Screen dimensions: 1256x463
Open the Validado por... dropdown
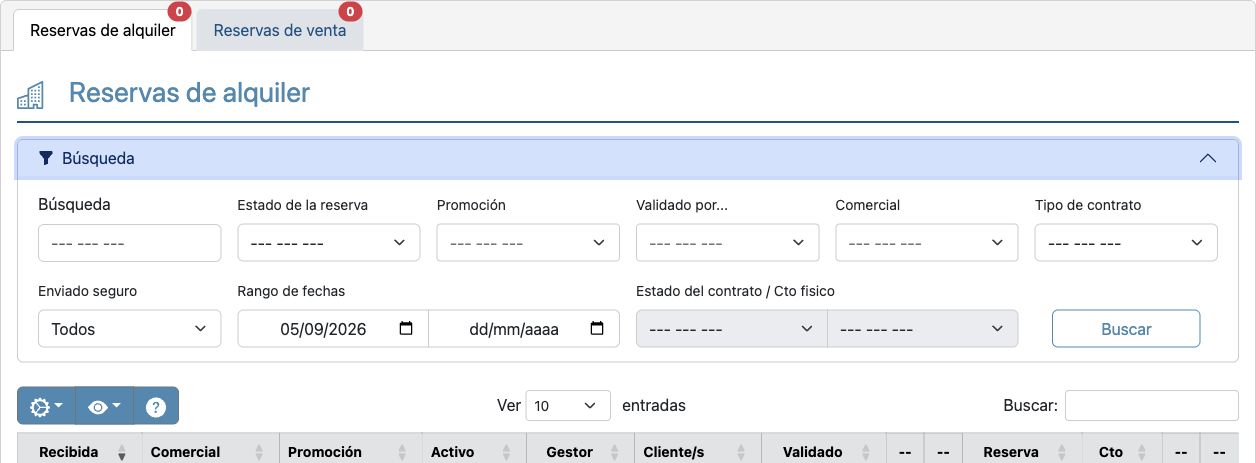727,242
